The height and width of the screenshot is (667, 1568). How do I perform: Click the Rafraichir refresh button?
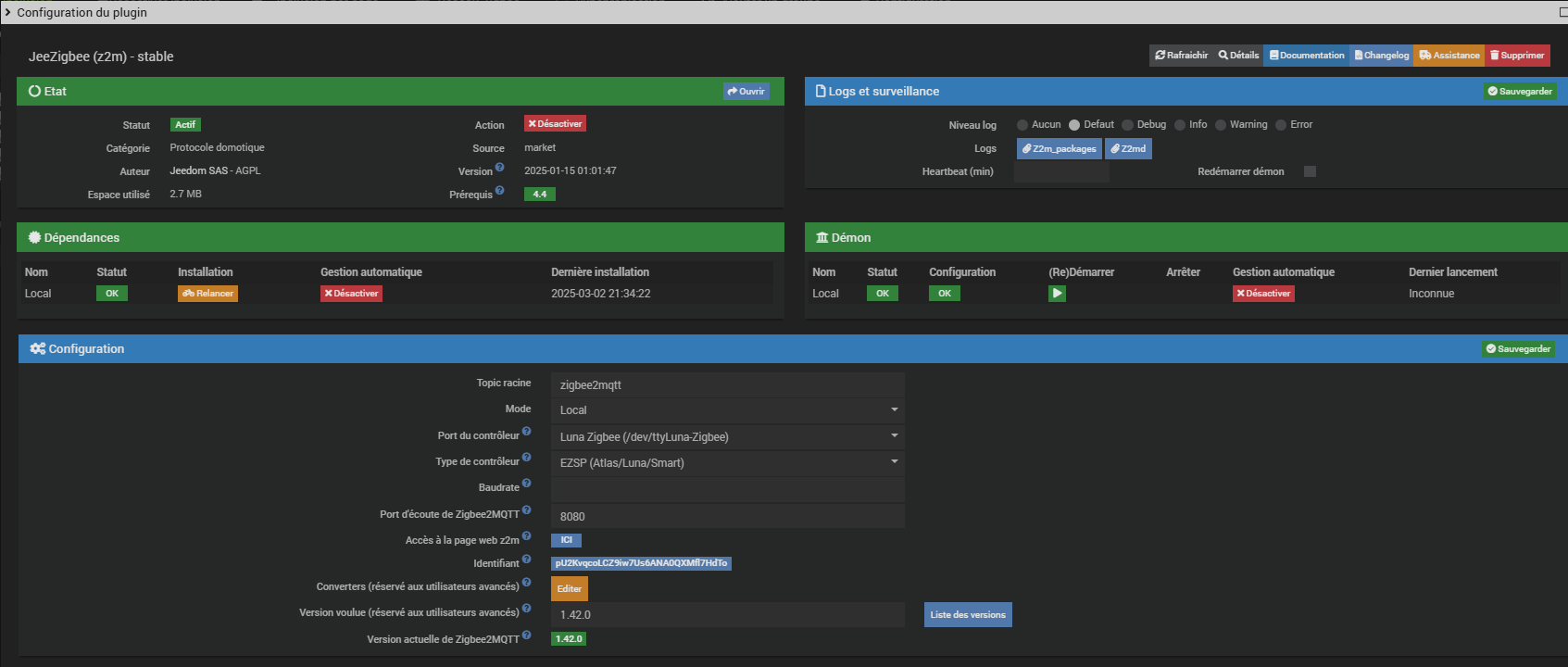tap(1181, 56)
